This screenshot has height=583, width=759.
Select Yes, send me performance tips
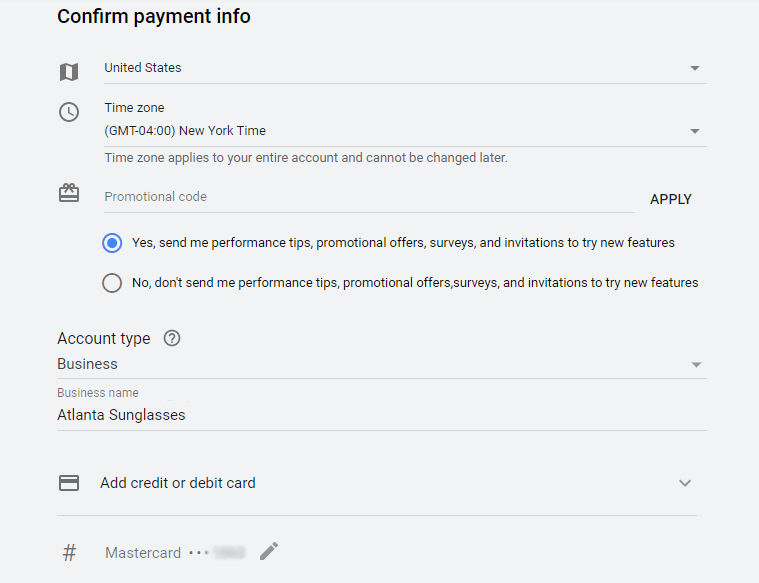tap(112, 243)
